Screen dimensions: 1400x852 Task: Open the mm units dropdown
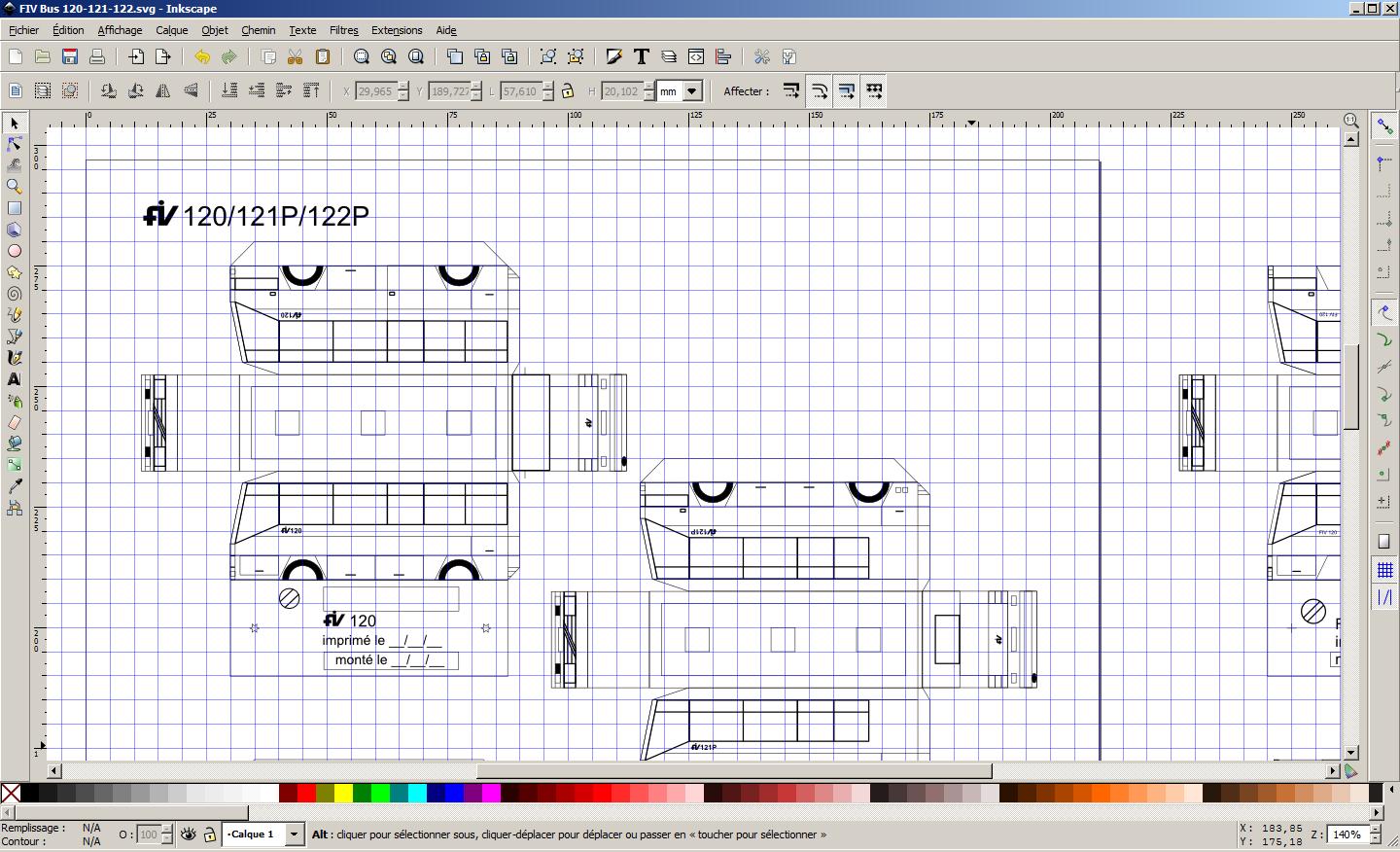point(691,91)
